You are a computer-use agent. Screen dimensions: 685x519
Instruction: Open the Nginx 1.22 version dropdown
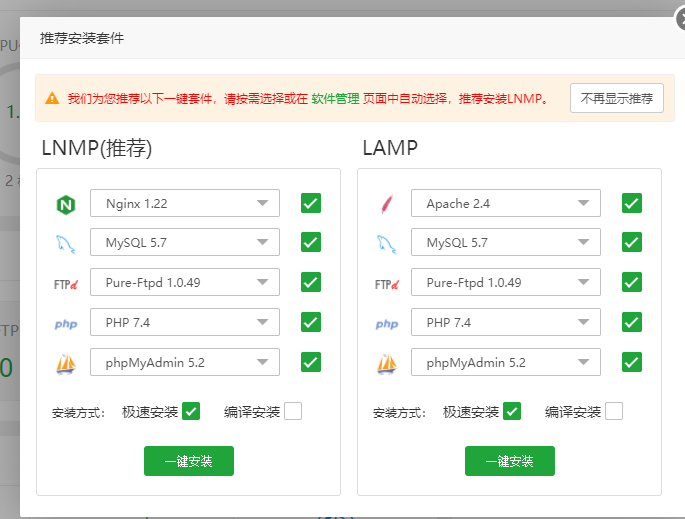tap(185, 203)
